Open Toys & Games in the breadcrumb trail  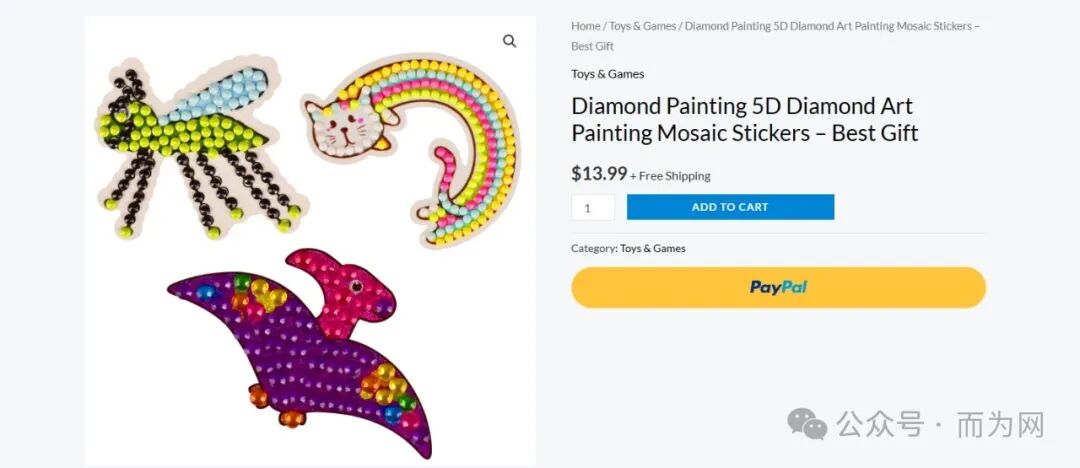coord(641,26)
